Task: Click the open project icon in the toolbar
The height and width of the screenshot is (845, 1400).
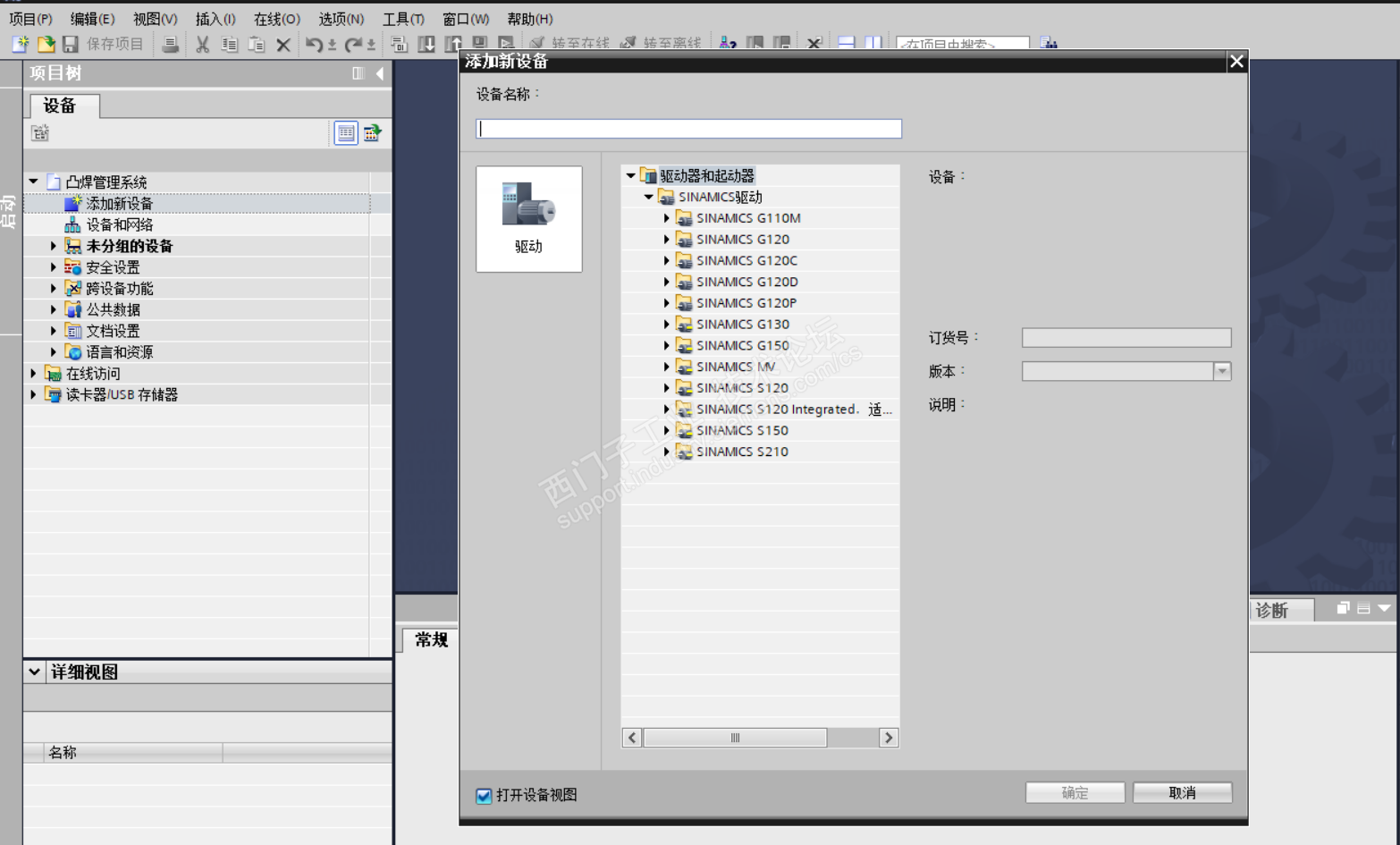Action: [x=46, y=44]
